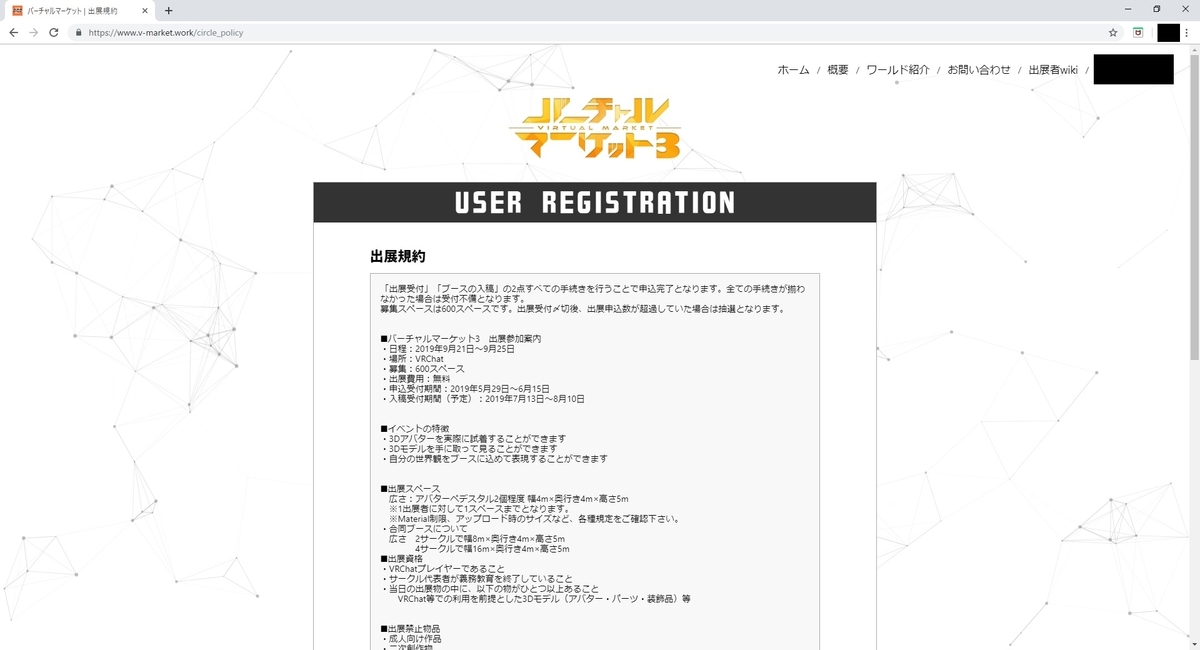1200x650 pixels.
Task: Open a new browser tab
Action: pyautogui.click(x=168, y=10)
